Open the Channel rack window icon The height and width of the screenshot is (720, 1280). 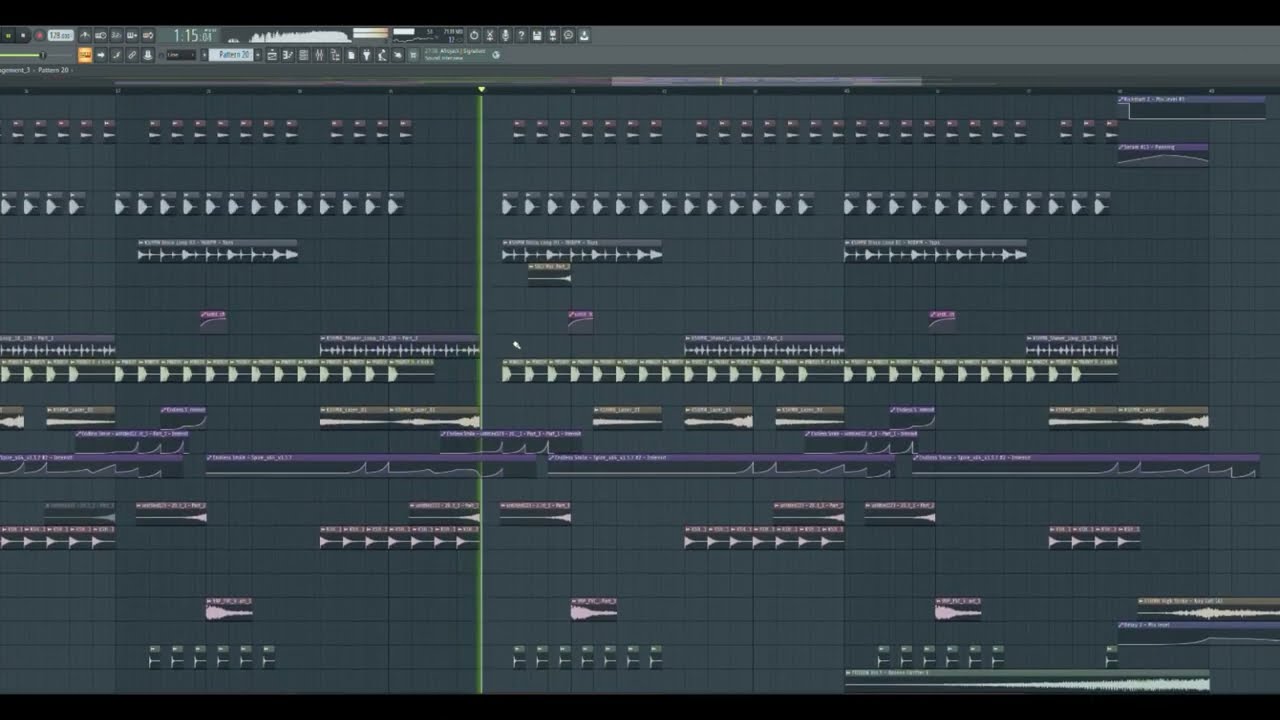coord(304,55)
